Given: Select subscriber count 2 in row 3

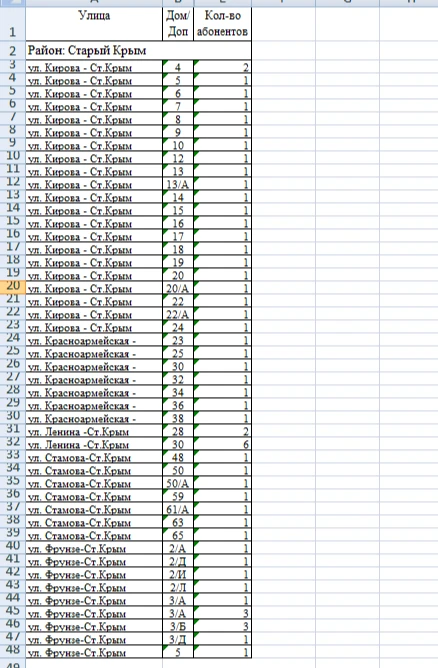Looking at the screenshot, I should pos(222,67).
